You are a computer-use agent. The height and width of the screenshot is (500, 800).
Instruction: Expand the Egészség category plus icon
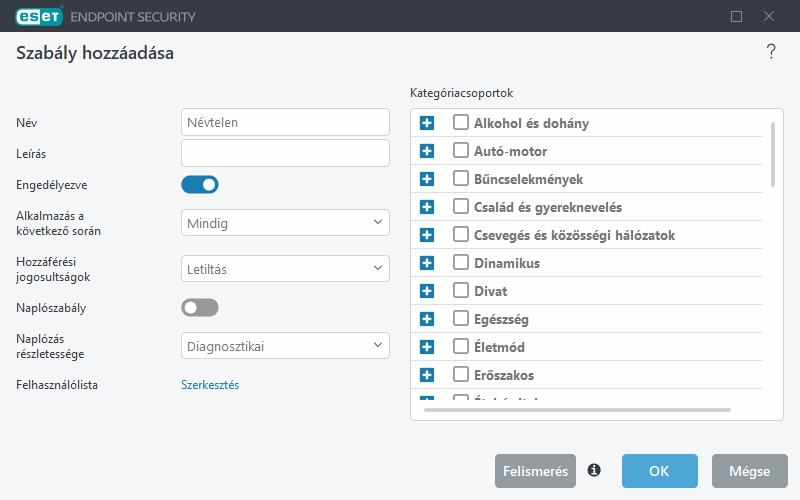pyautogui.click(x=427, y=319)
